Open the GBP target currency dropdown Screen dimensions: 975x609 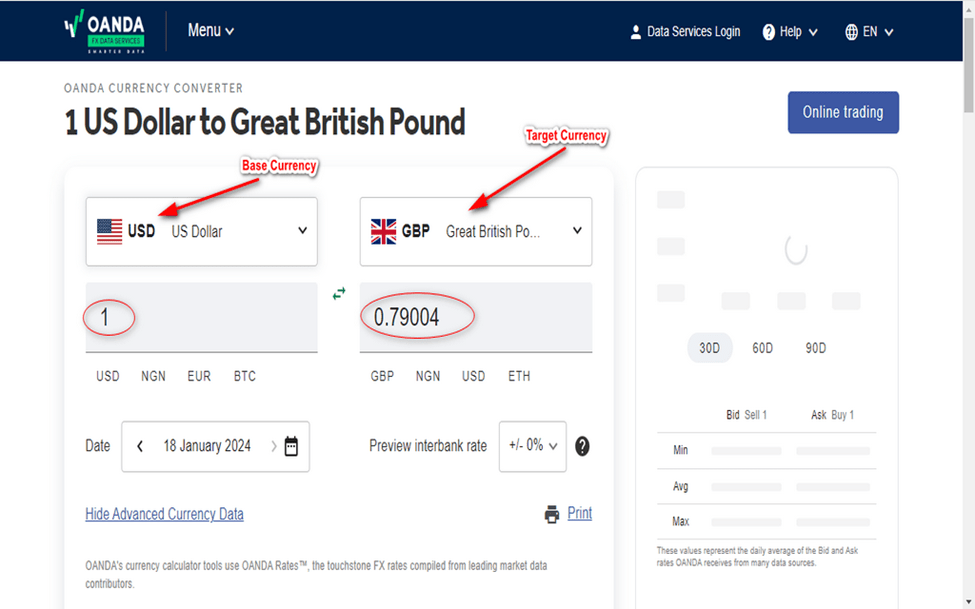click(x=476, y=232)
